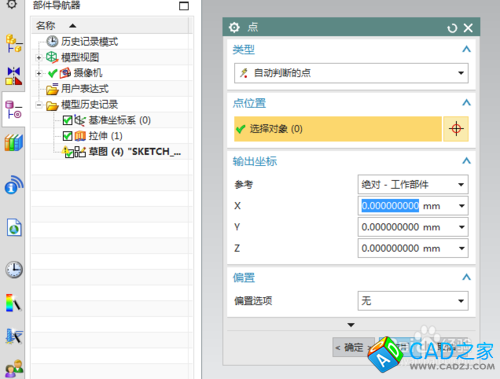Viewport: 500px width, 379px height.
Task: Reset the Point dialog
Action: click(452, 28)
